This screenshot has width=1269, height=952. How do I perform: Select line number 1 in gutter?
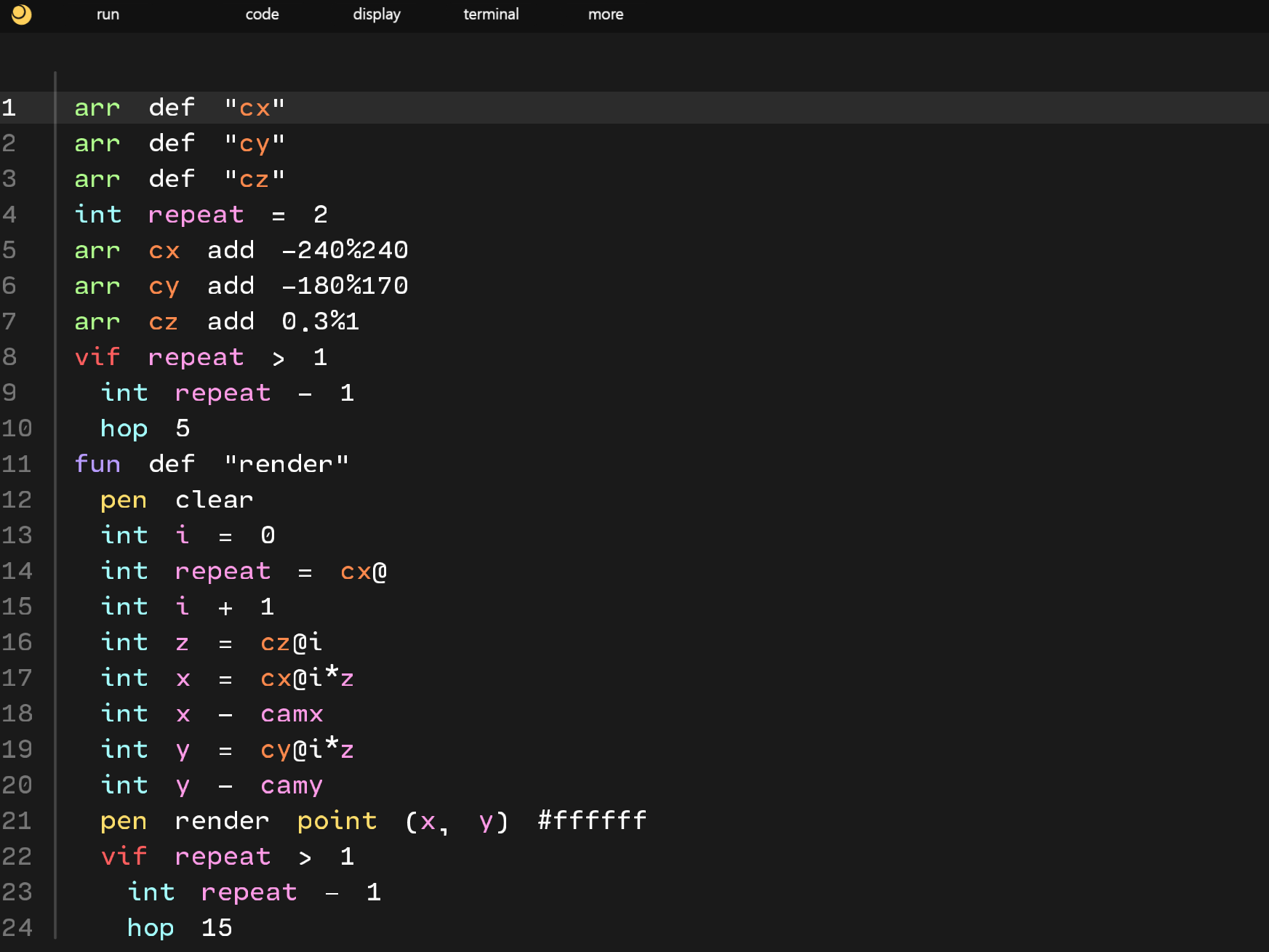point(9,108)
